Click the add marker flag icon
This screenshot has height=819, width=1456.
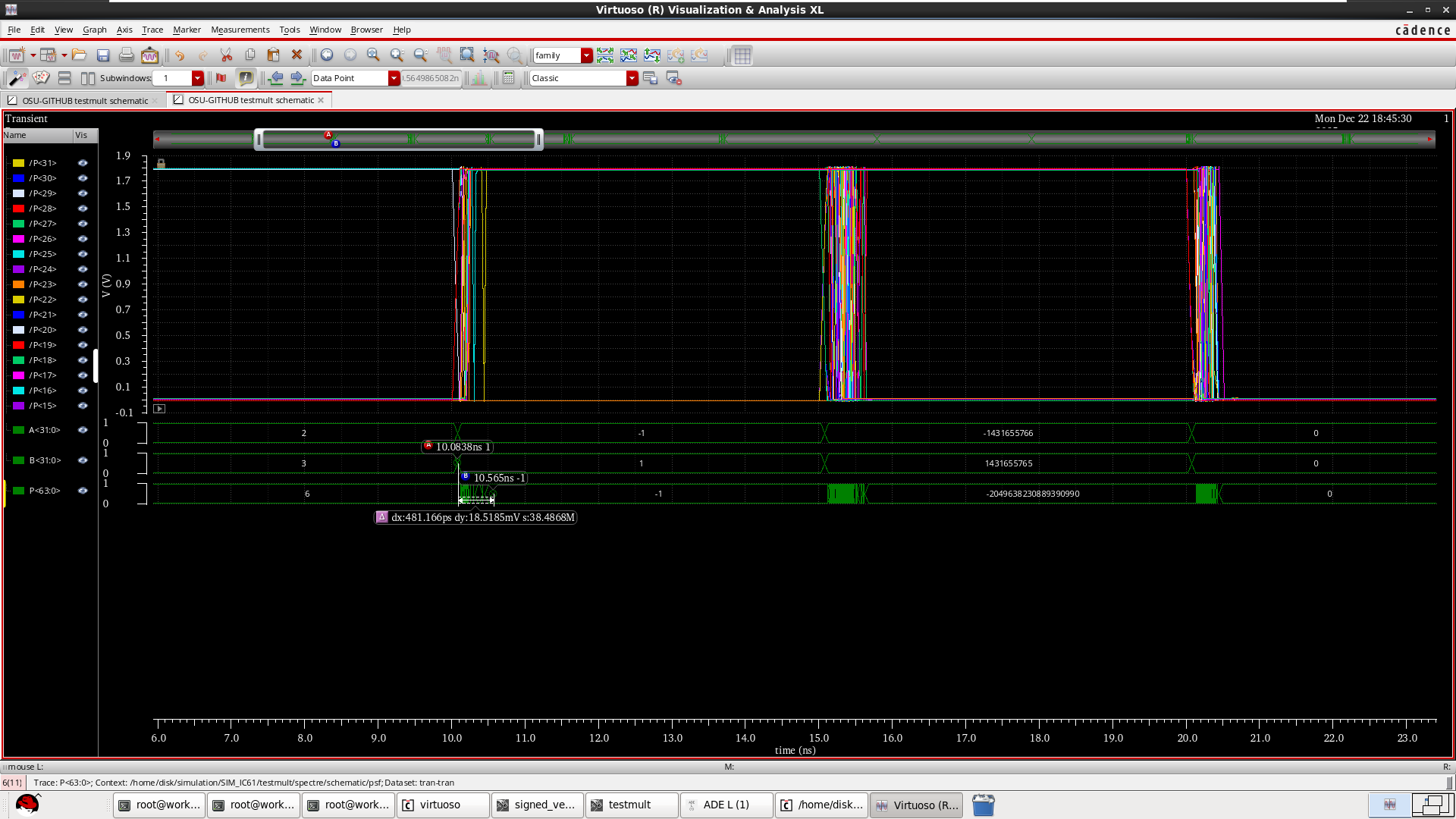221,77
